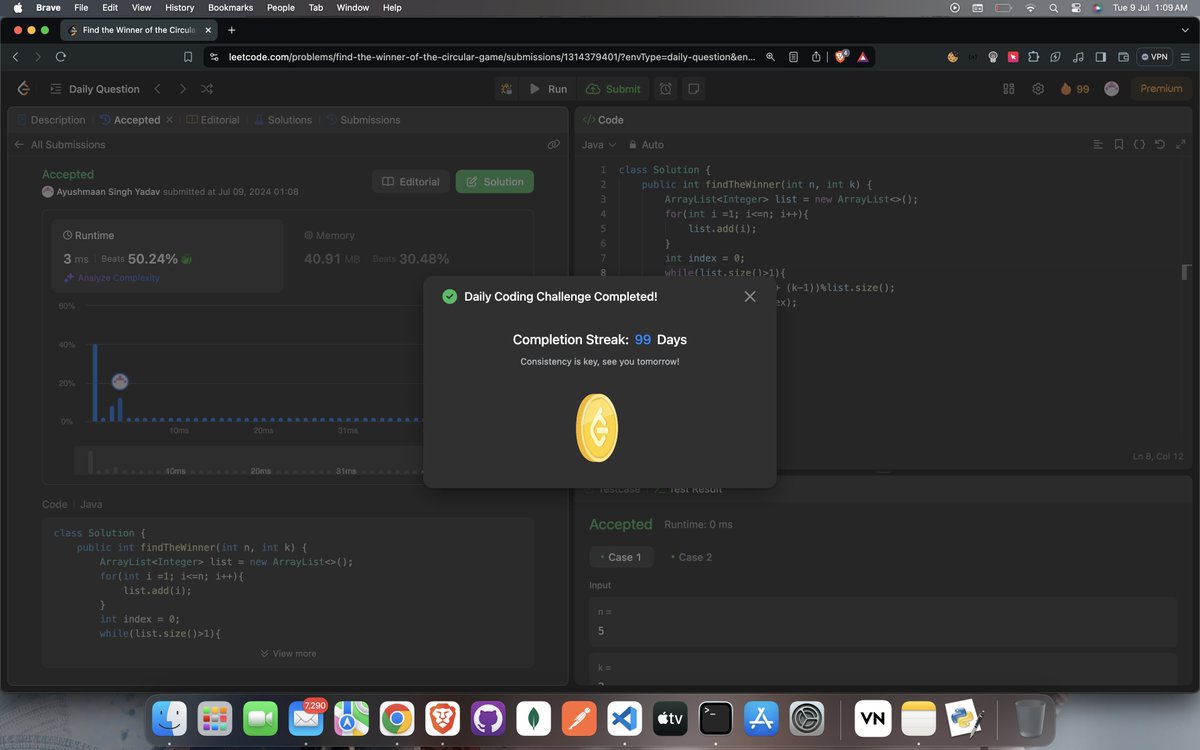The width and height of the screenshot is (1200, 750).
Task: Click the VPN button
Action: [x=1154, y=57]
